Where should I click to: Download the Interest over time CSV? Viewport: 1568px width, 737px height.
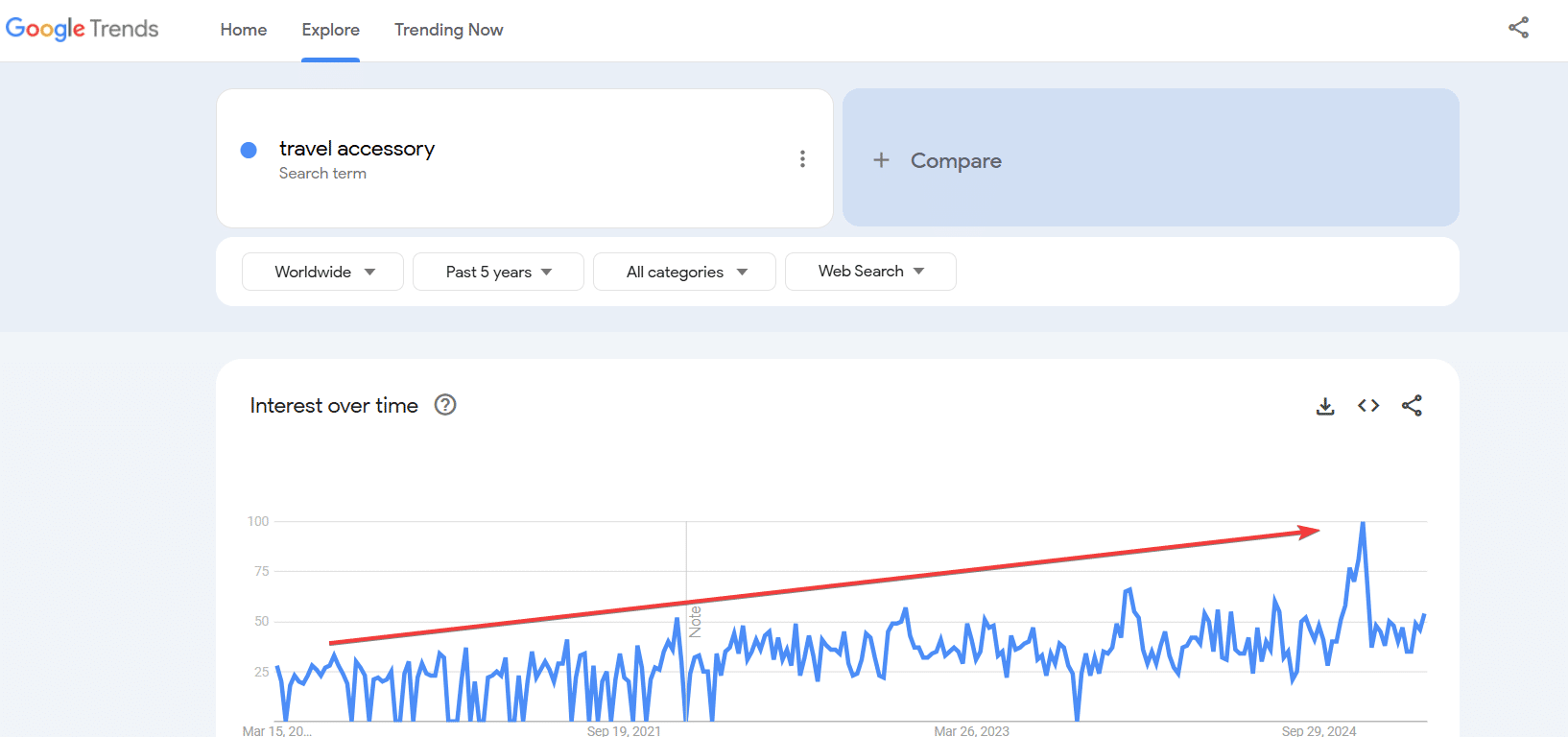point(1325,406)
